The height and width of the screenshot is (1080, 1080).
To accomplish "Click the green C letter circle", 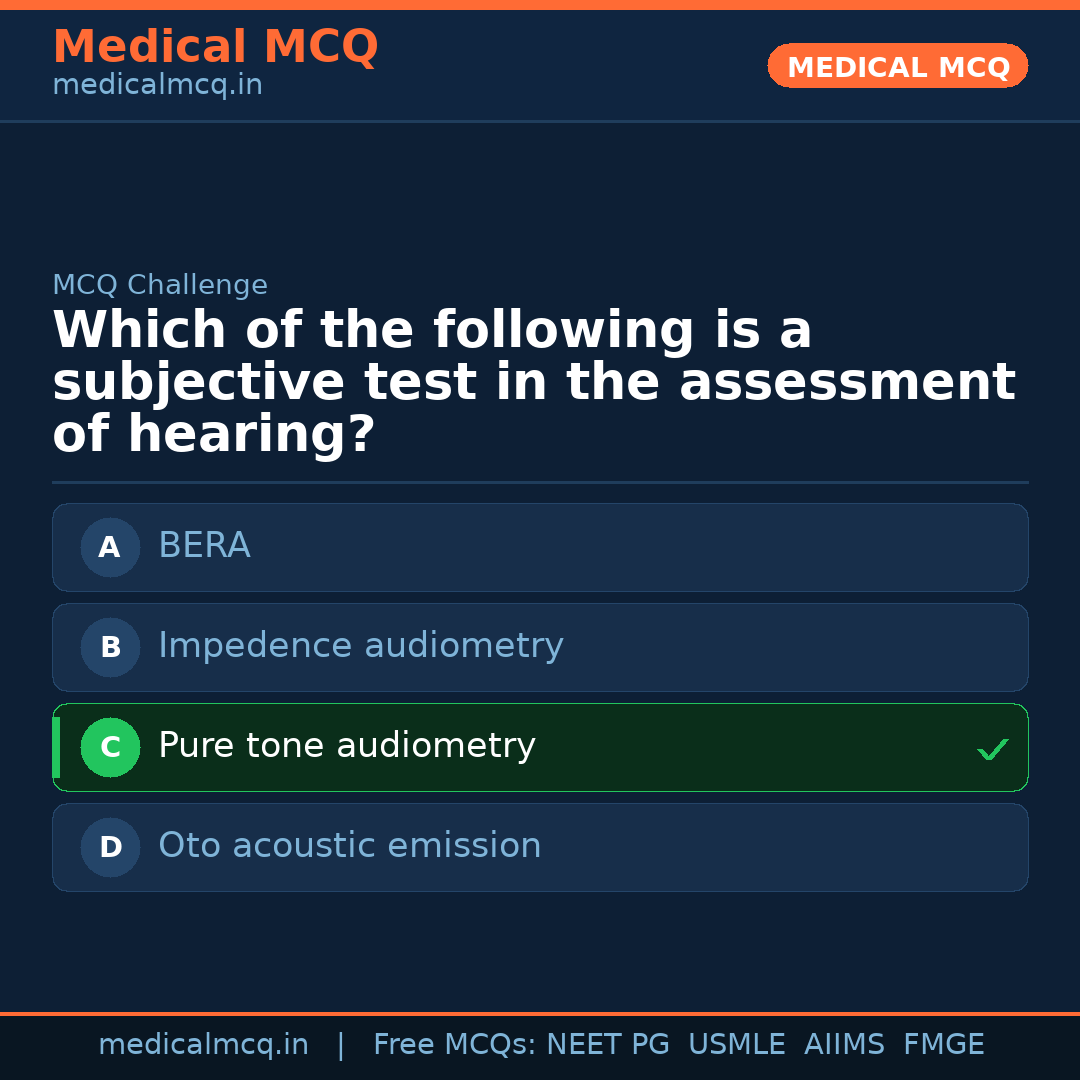I will 110,747.
